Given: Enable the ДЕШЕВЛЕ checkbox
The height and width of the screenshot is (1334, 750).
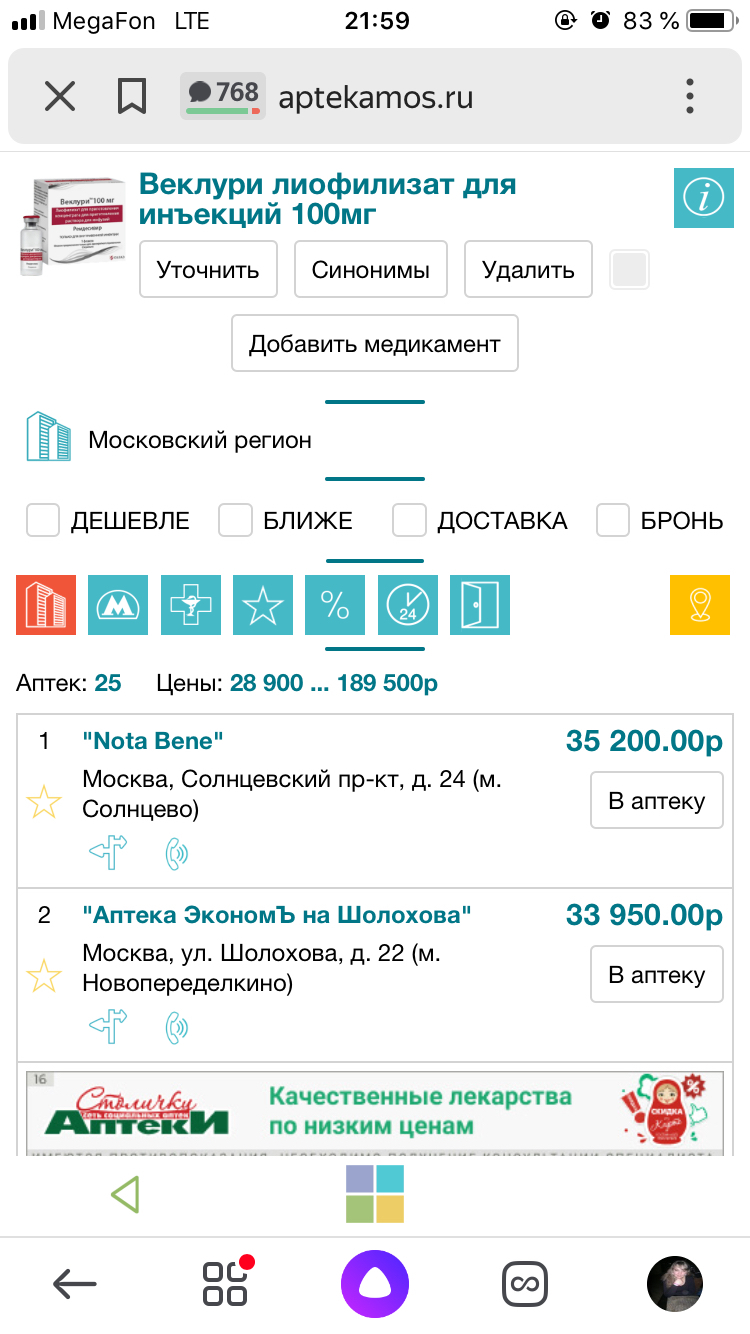Looking at the screenshot, I should (x=43, y=520).
